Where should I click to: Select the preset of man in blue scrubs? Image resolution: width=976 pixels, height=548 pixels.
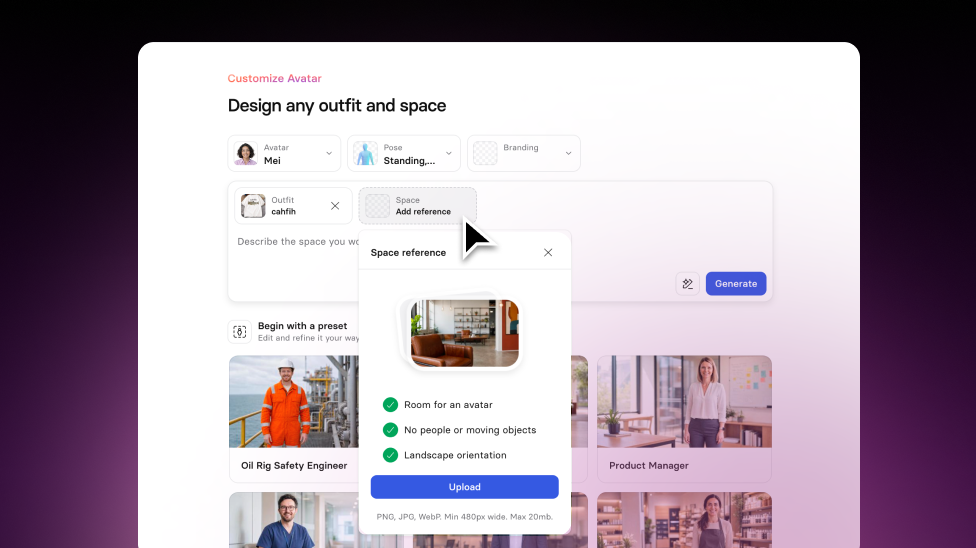(294, 520)
